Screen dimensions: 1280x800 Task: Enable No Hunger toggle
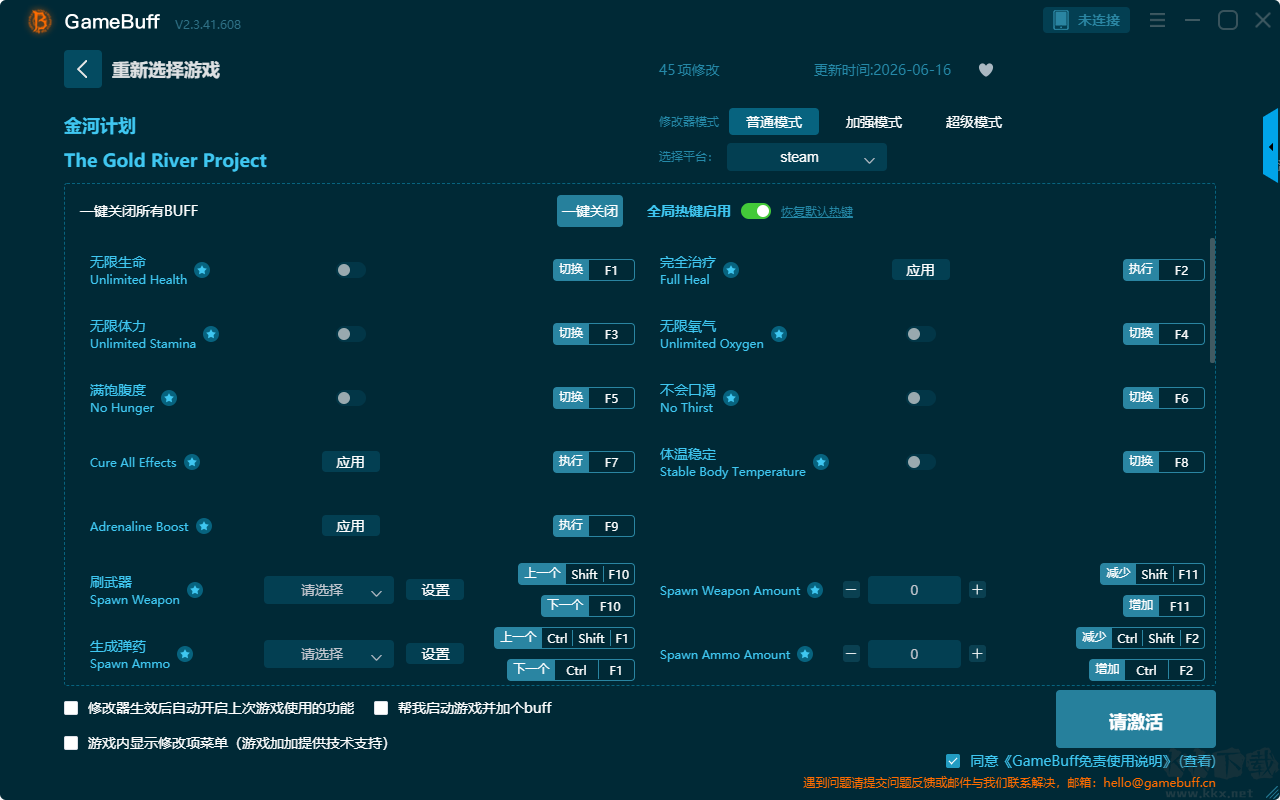point(351,398)
